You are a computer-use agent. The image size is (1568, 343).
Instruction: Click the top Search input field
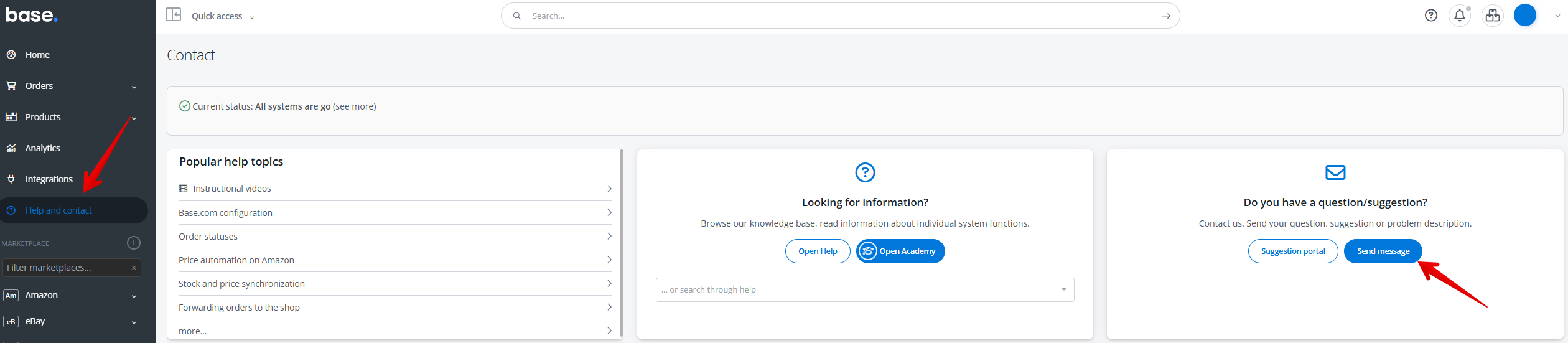tap(834, 16)
